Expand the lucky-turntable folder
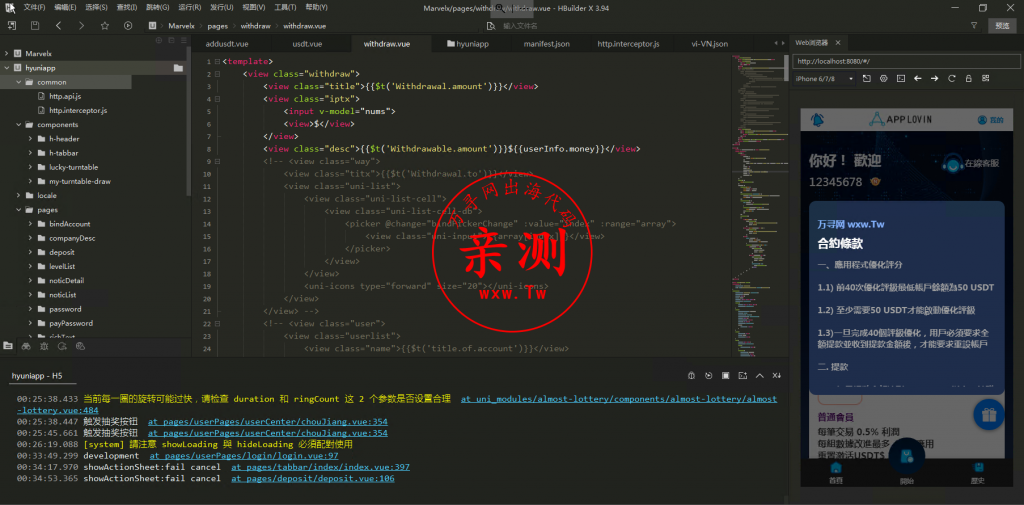 pyautogui.click(x=31, y=167)
